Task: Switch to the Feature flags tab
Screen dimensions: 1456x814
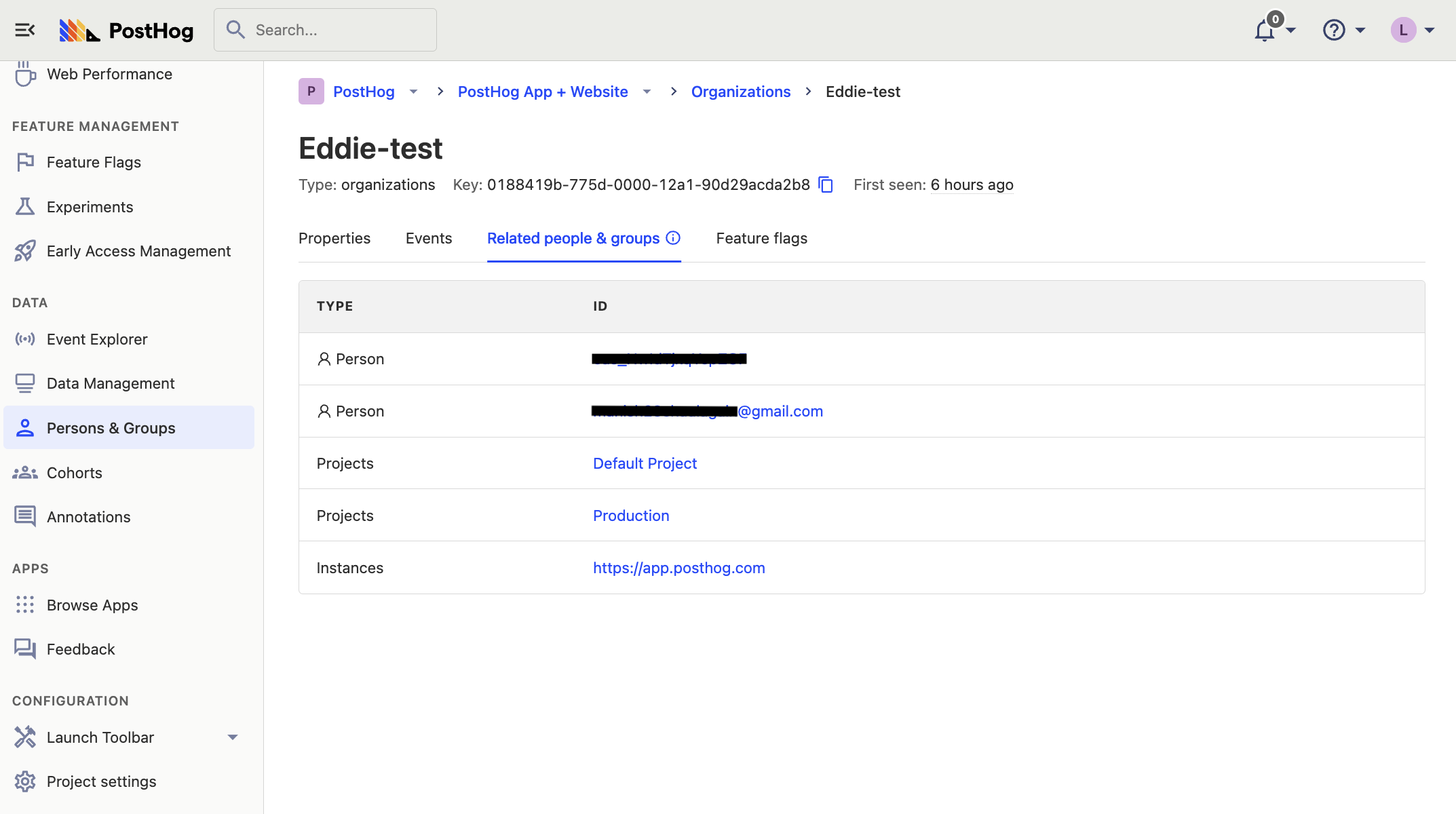Action: click(x=761, y=238)
